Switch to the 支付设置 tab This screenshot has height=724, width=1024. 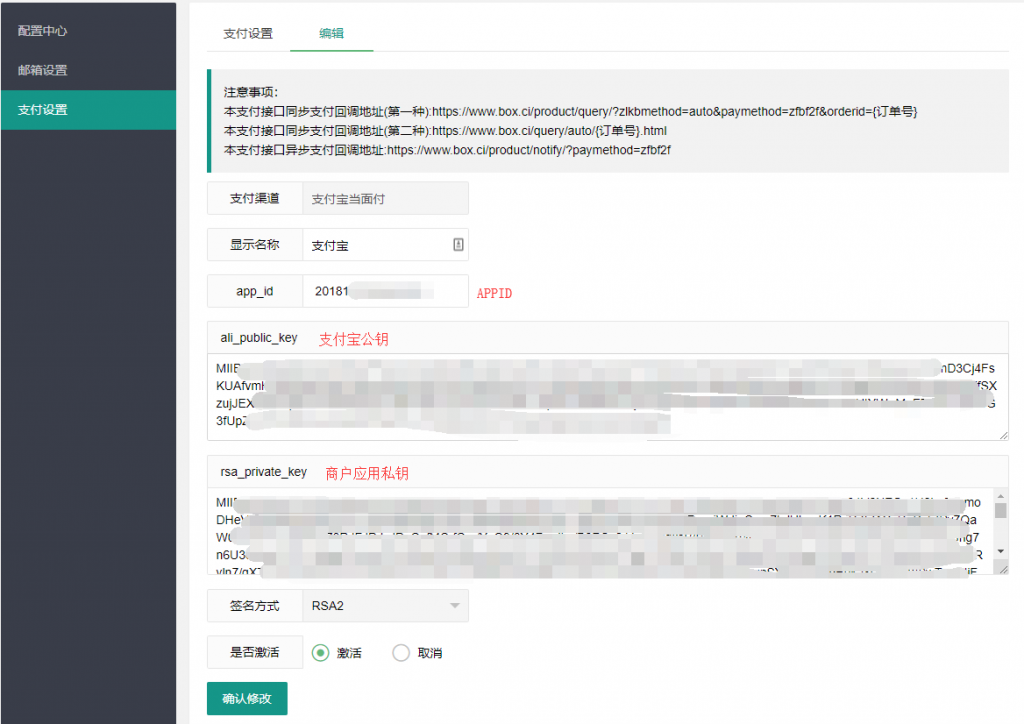click(x=248, y=33)
